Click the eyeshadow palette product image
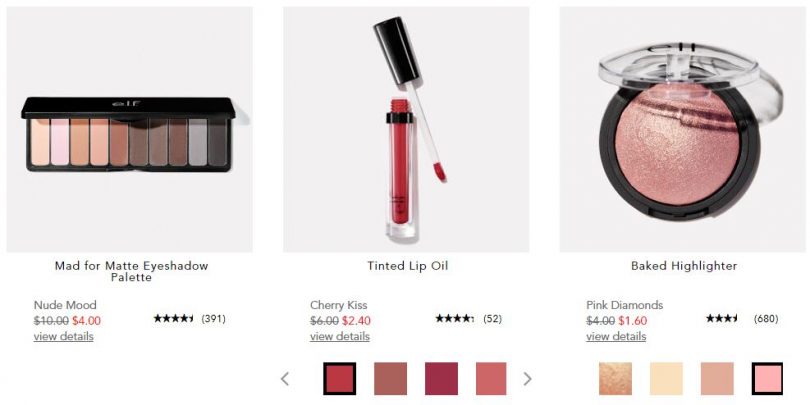 (x=130, y=129)
